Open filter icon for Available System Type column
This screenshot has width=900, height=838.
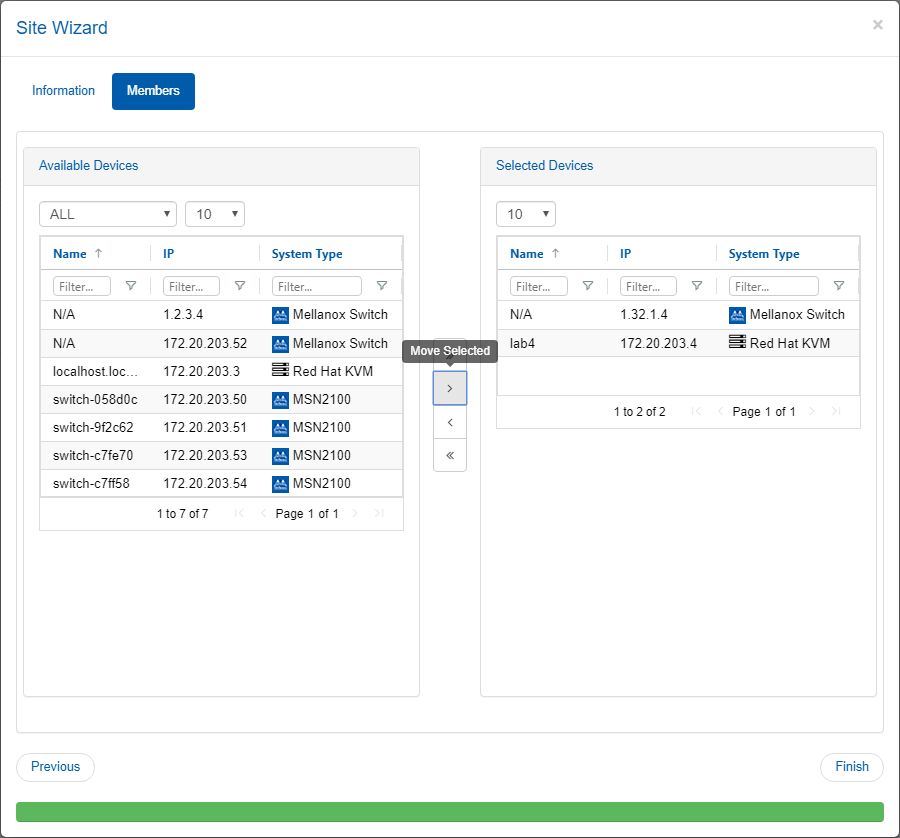click(x=382, y=286)
